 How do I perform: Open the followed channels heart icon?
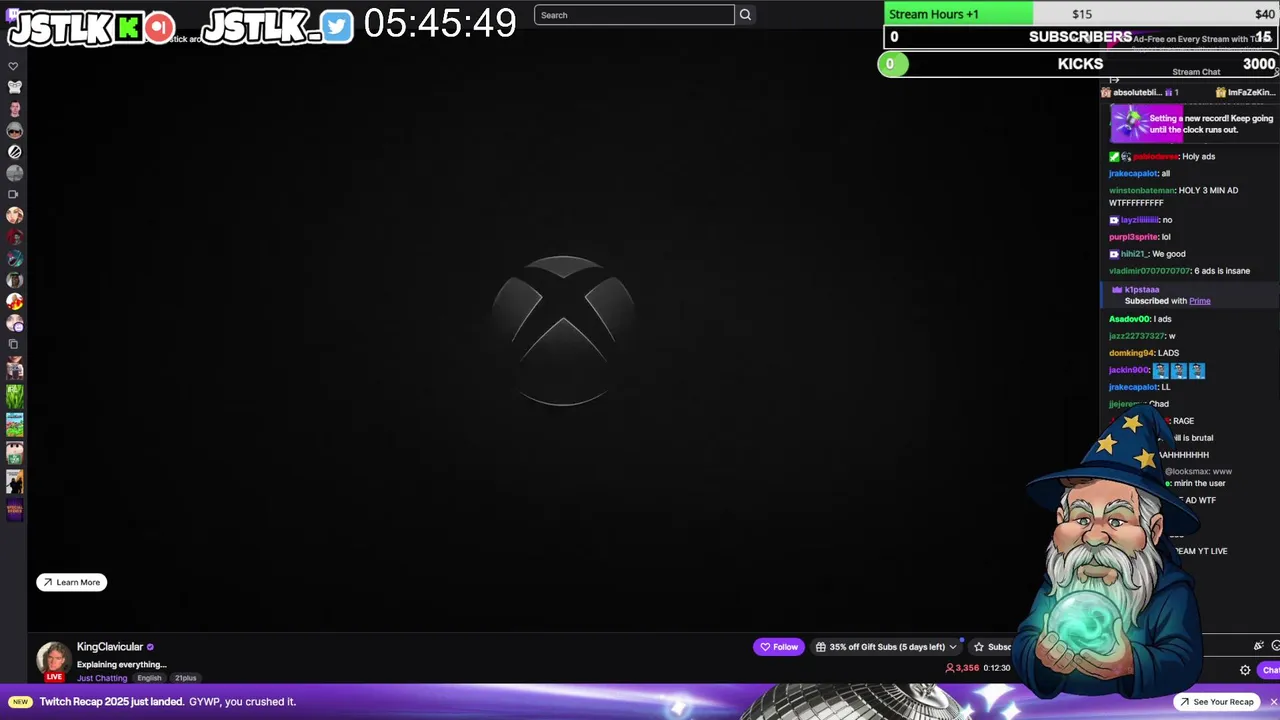[14, 66]
